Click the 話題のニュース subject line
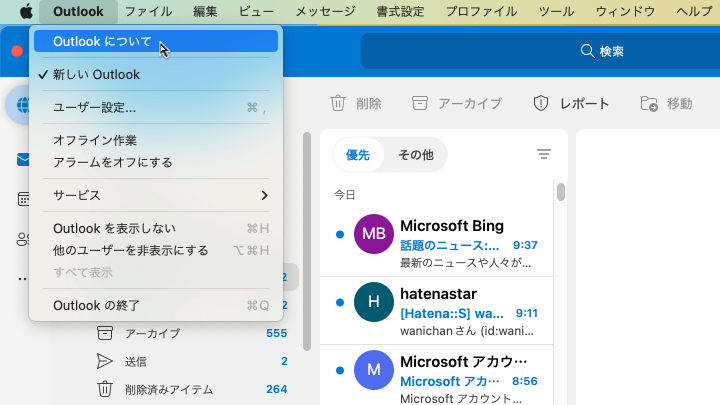This screenshot has width=720, height=405. (x=450, y=246)
